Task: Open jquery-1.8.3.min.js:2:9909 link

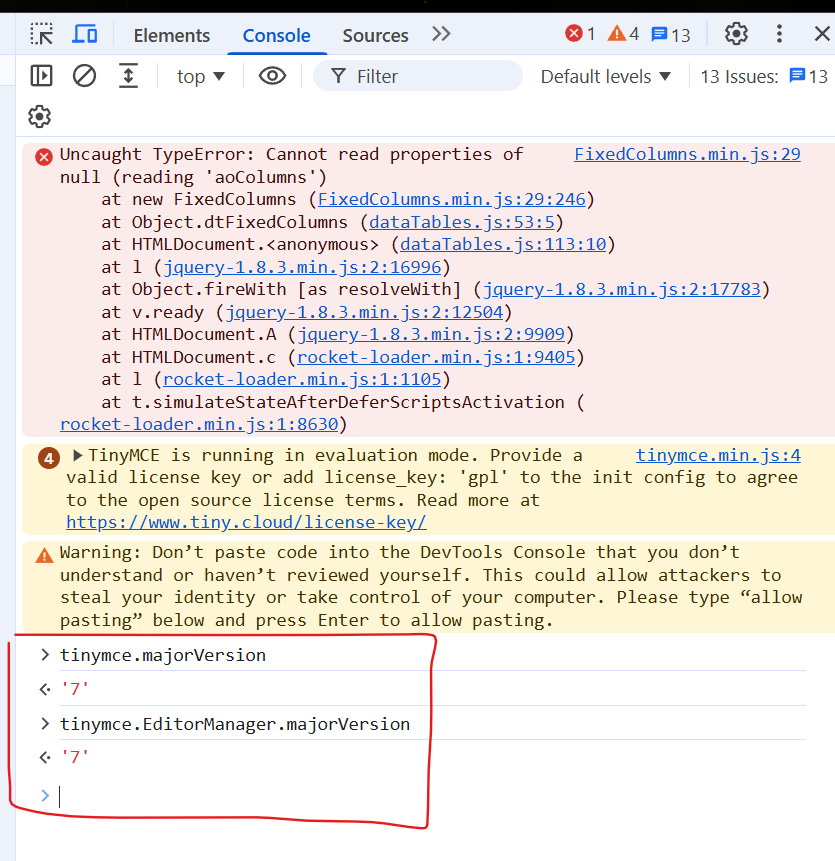Action: (x=431, y=334)
